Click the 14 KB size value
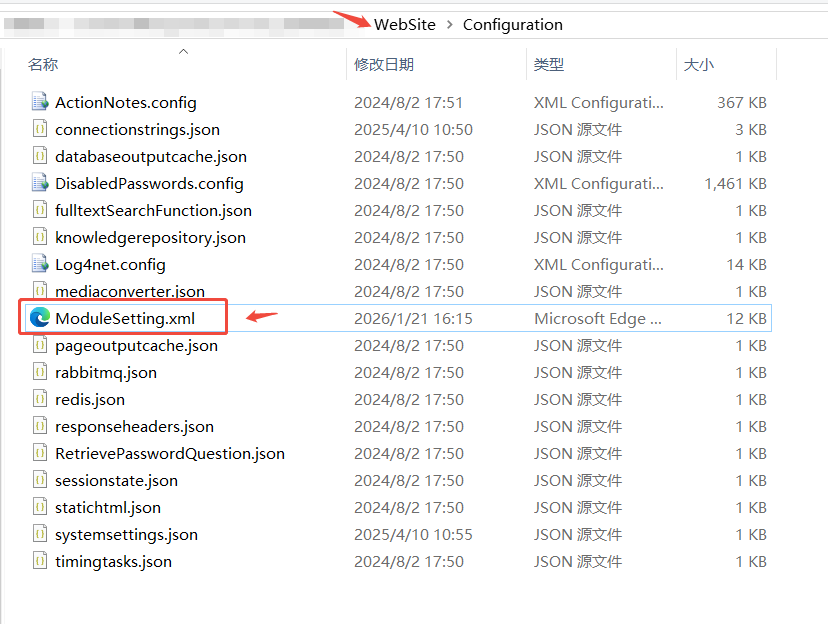 [x=746, y=264]
